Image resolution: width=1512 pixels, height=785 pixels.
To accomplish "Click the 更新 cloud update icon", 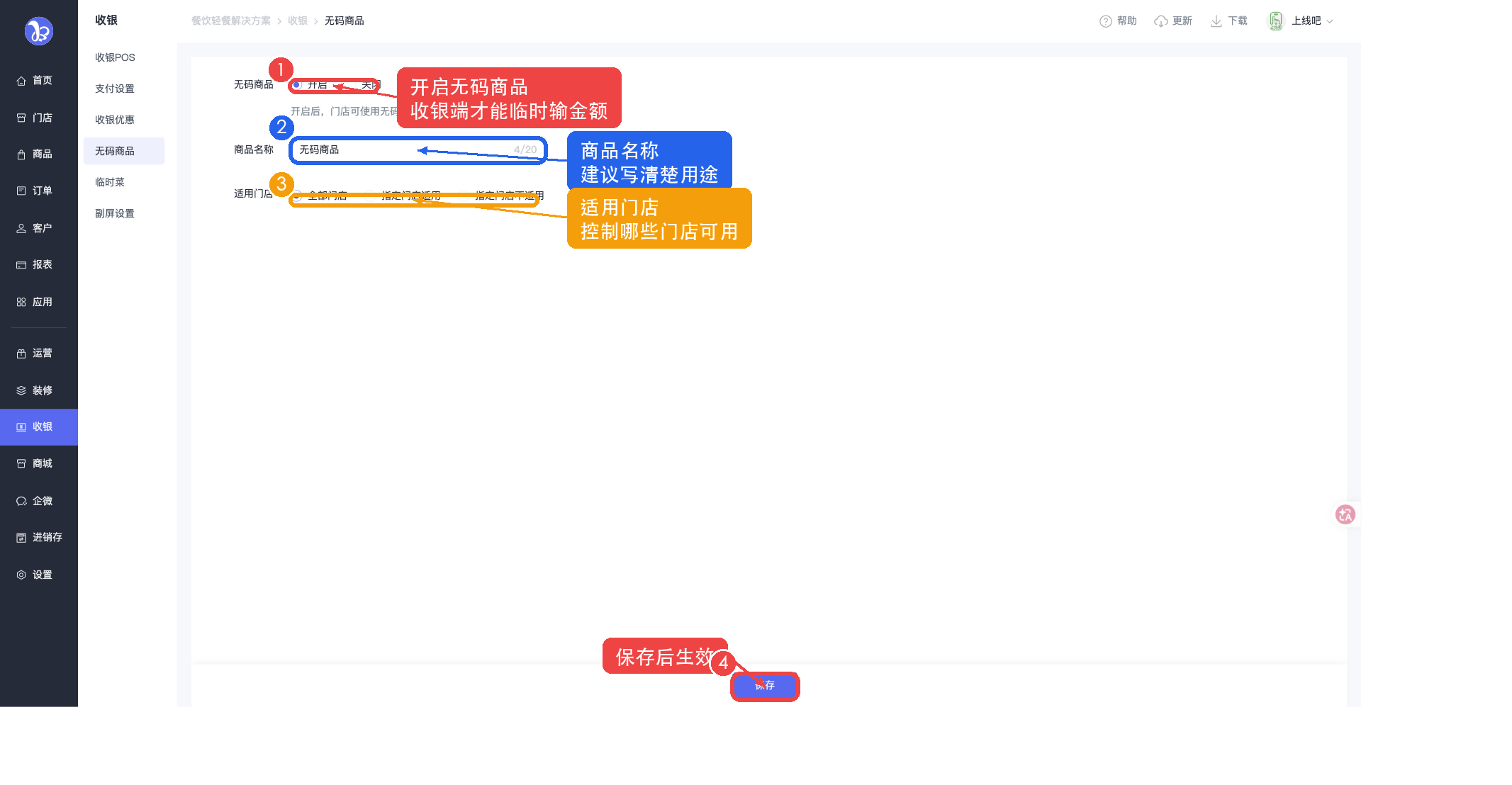I will 1161,21.
